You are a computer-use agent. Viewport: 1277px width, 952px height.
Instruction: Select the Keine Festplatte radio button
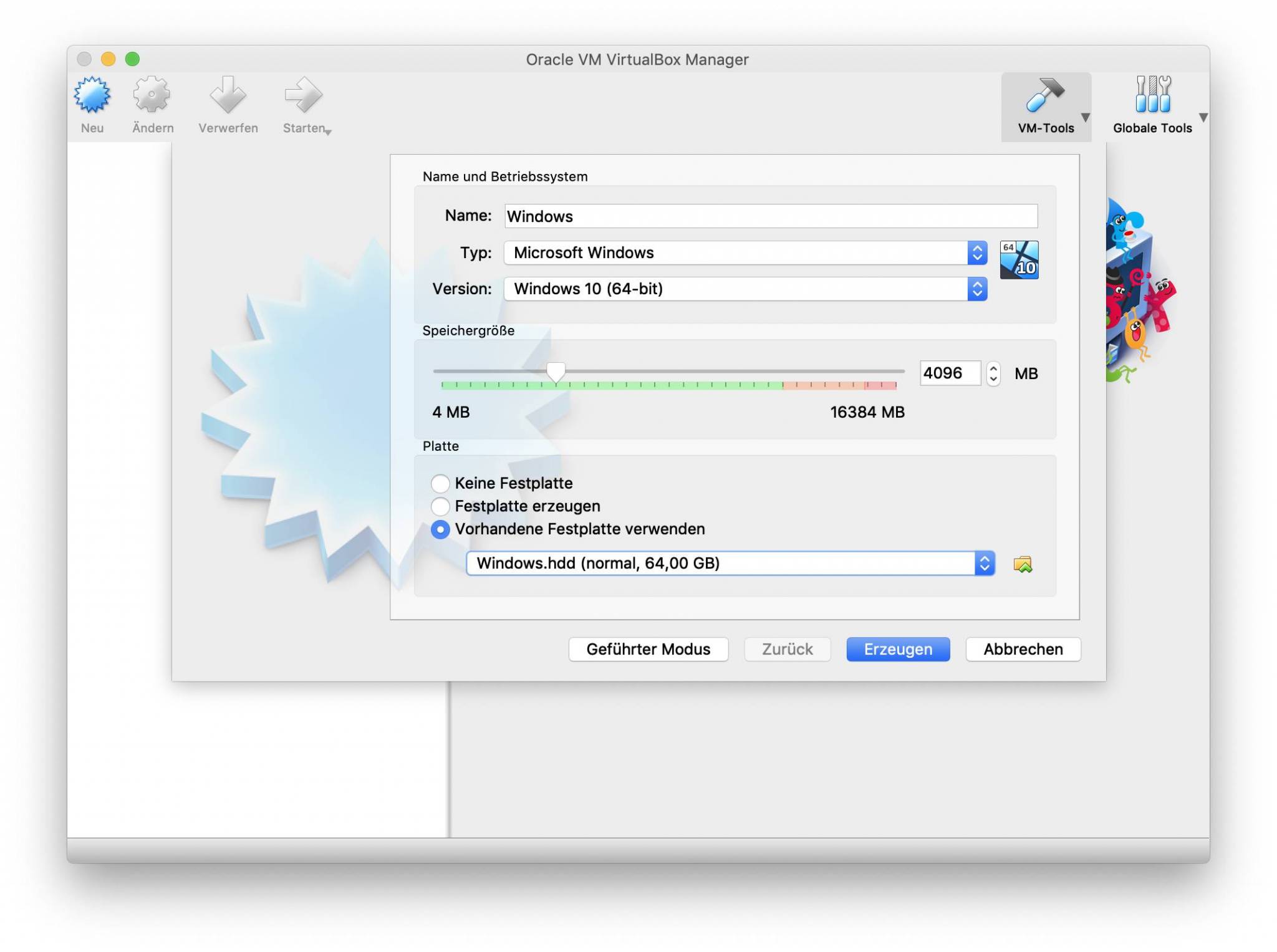tap(440, 483)
